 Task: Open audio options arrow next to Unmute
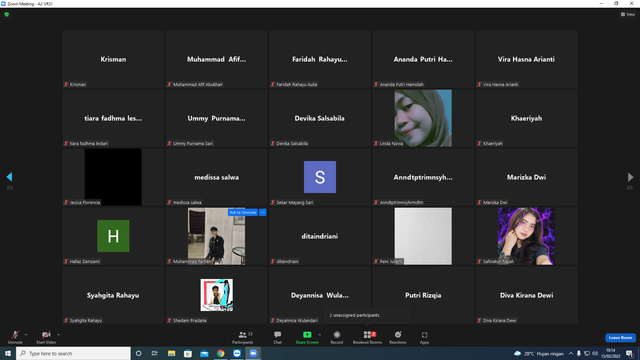pos(26,335)
